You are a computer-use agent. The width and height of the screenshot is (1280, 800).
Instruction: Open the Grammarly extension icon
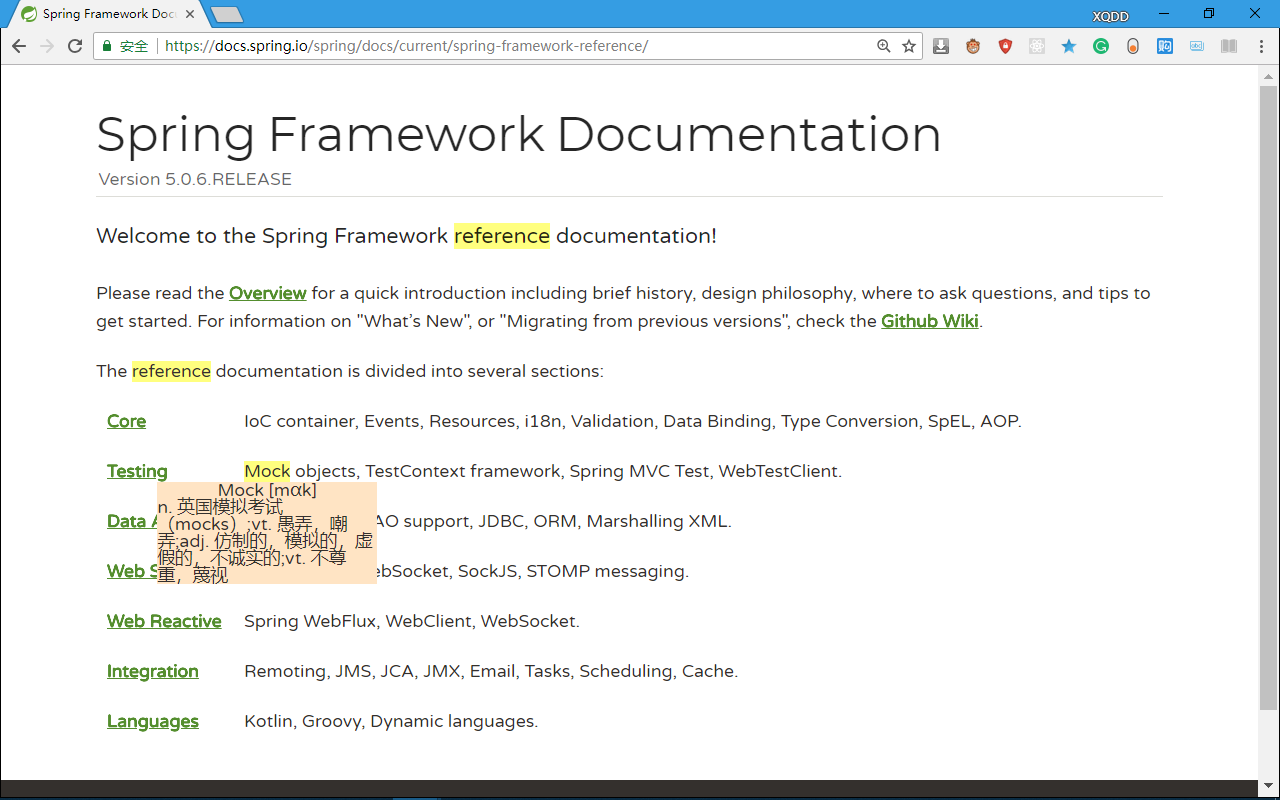[1101, 46]
